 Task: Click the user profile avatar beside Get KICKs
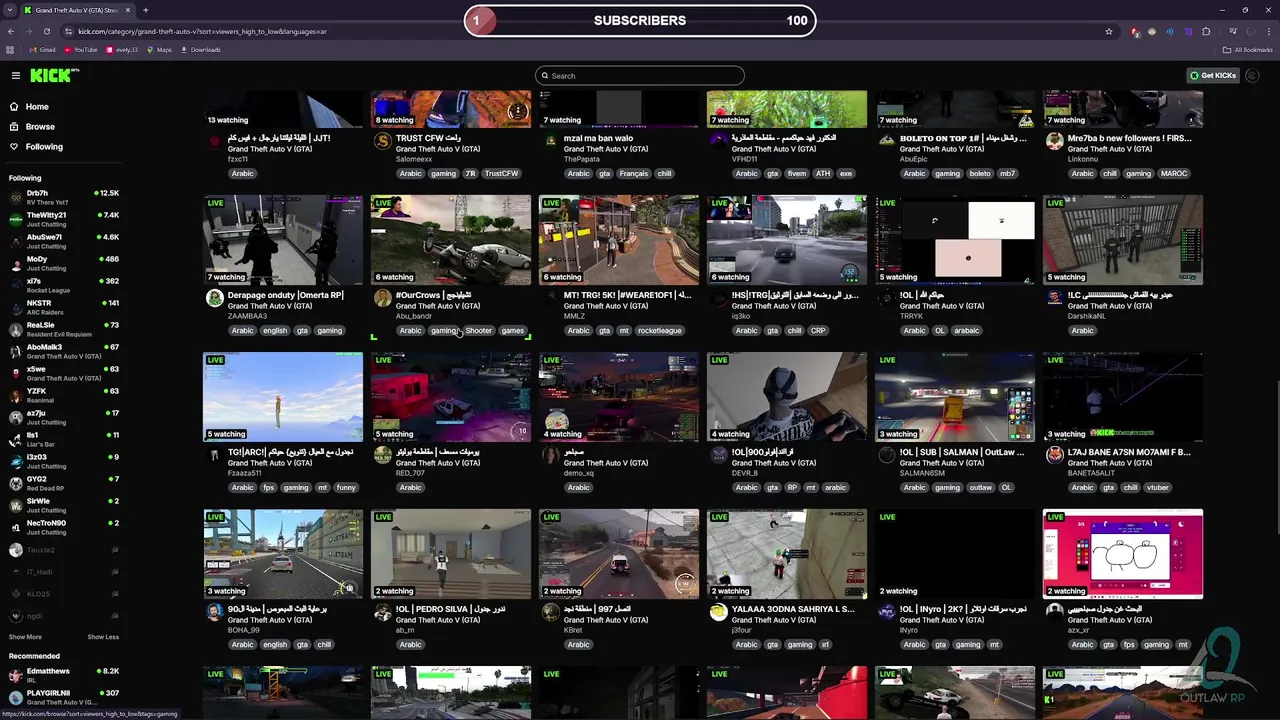click(x=1252, y=76)
